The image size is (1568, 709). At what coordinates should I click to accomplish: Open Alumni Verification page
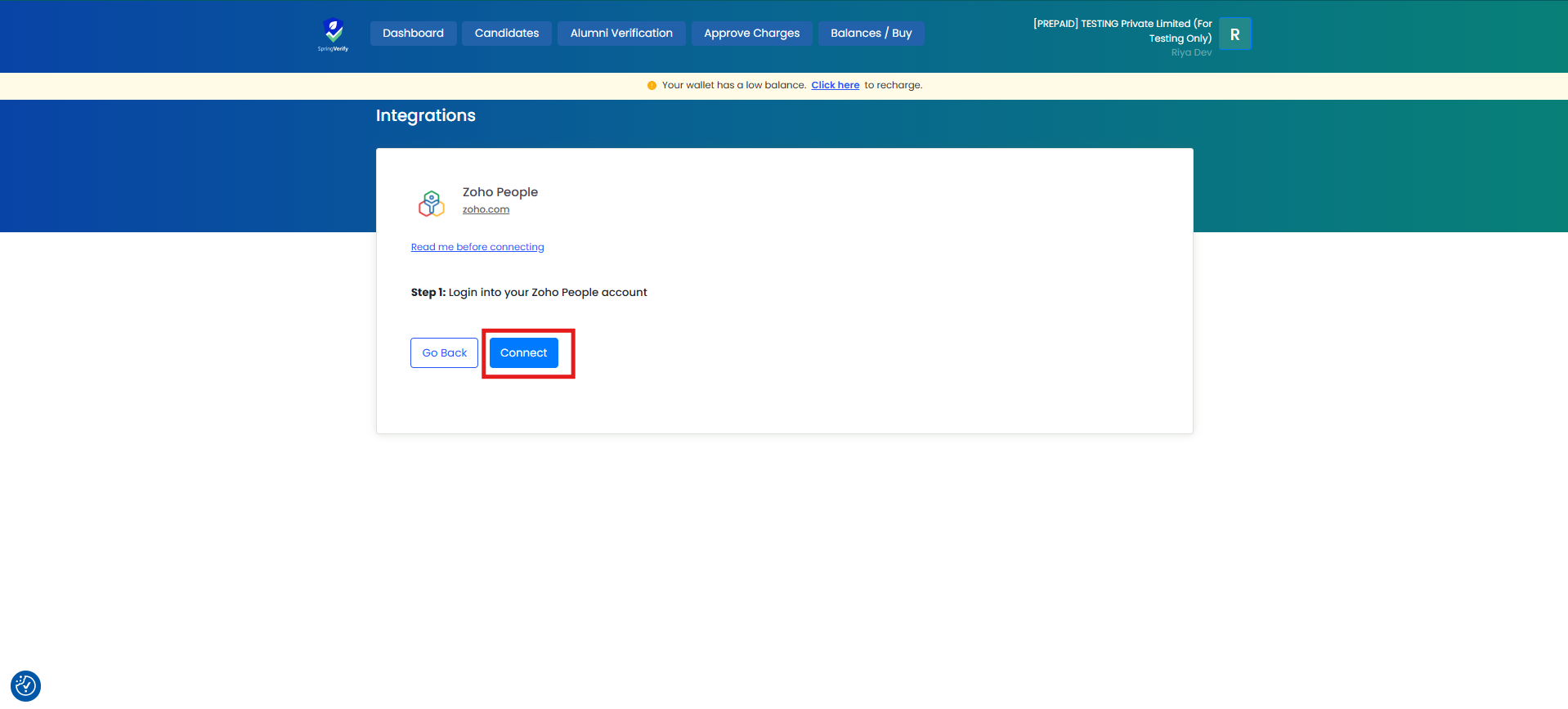[x=621, y=34]
